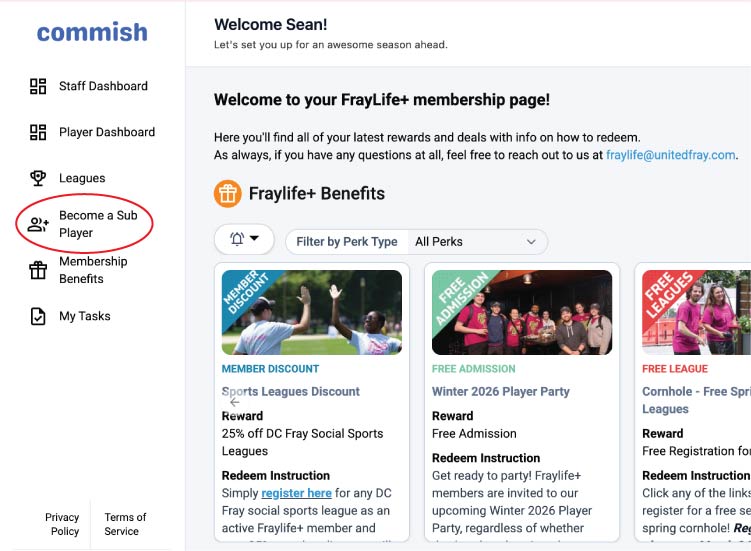This screenshot has width=751, height=551.
Task: Click the Player Dashboard grid icon
Action: (x=38, y=132)
